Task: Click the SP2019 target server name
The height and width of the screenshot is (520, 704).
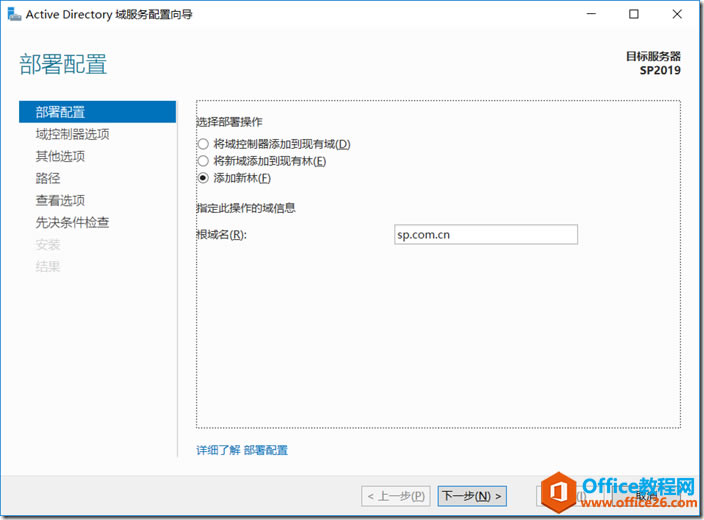Action: coord(660,71)
